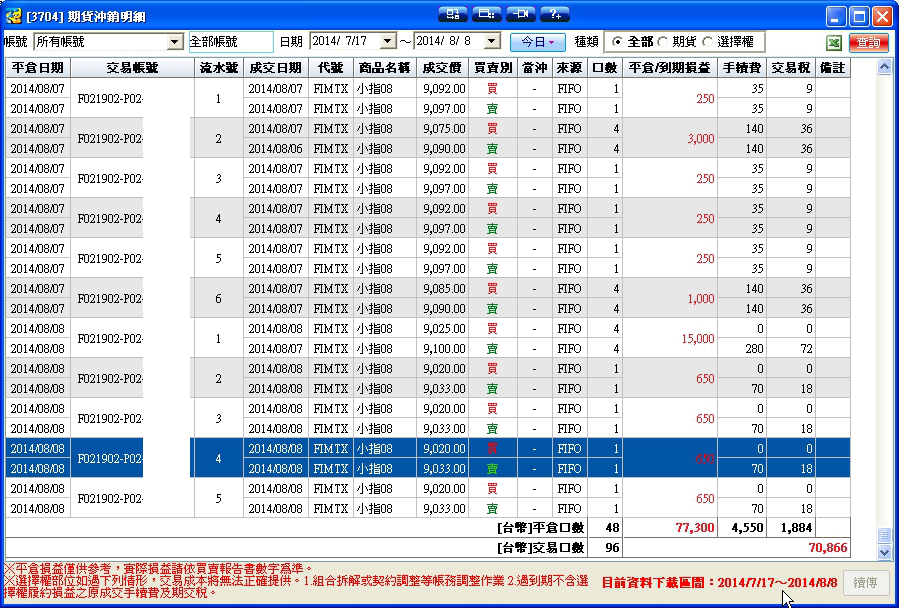The image size is (899, 608).
Task: Click the 成交價 column header
Action: tap(442, 68)
